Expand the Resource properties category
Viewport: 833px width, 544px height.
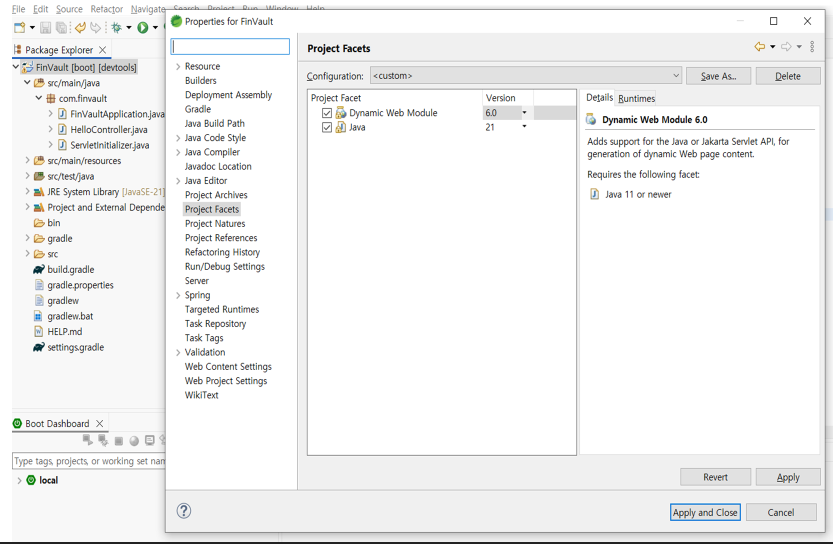coord(178,66)
